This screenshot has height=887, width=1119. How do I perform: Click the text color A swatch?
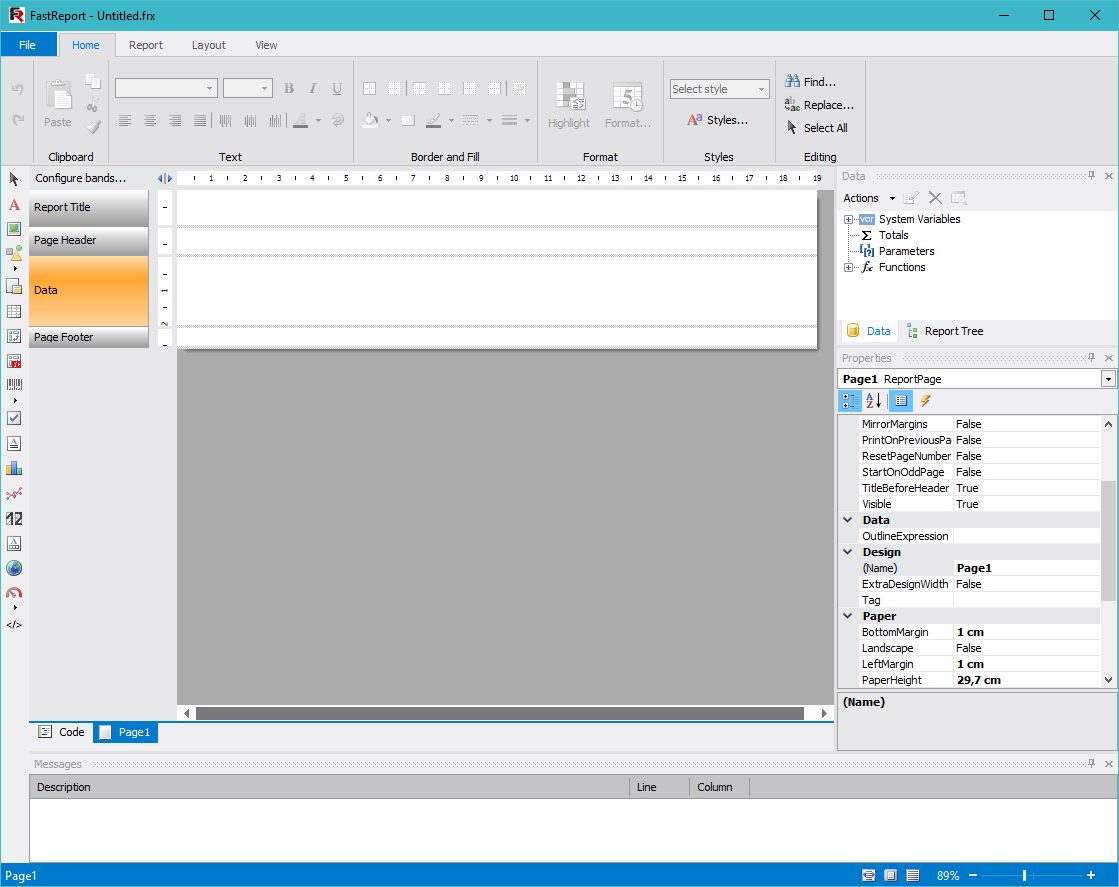[300, 120]
